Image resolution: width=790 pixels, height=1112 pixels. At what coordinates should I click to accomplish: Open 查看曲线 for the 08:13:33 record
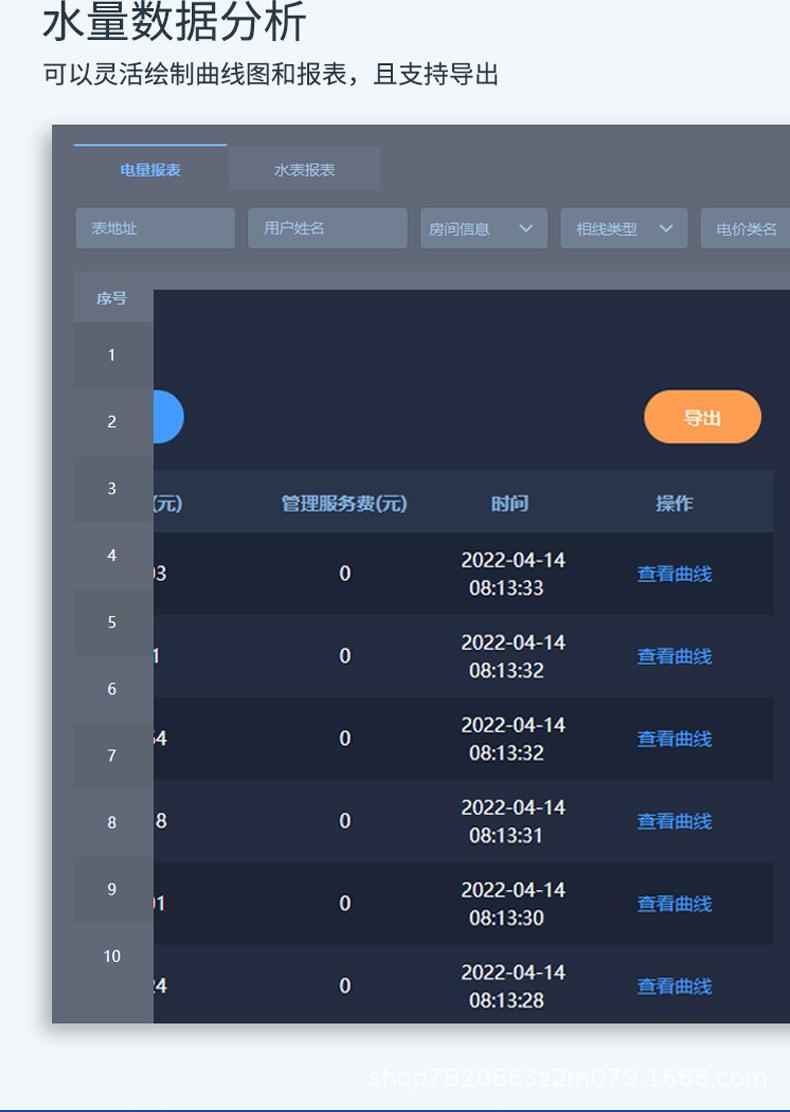pos(674,574)
